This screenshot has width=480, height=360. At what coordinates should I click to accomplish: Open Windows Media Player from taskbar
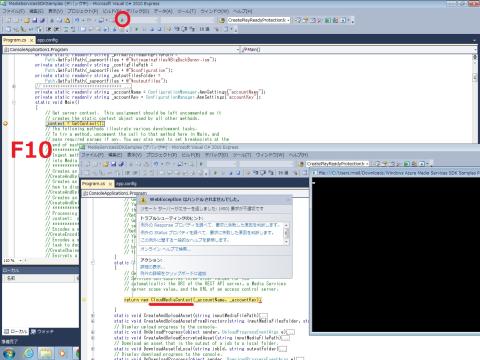[62, 353]
